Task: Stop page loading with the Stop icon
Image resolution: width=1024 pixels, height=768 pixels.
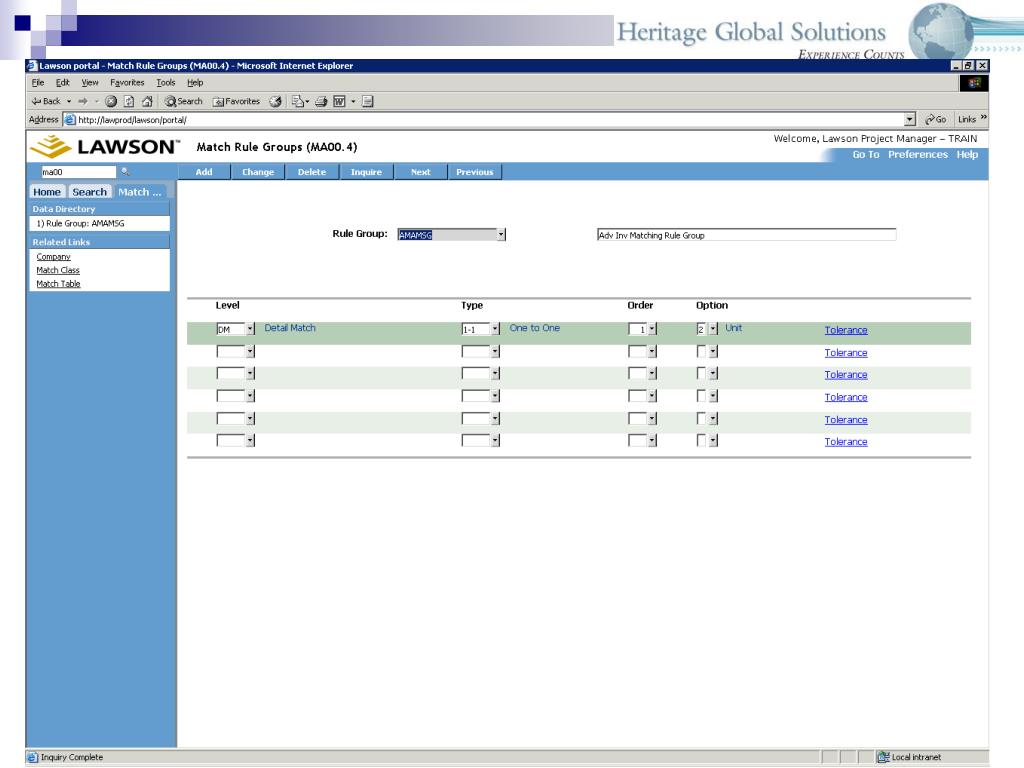Action: 111,101
